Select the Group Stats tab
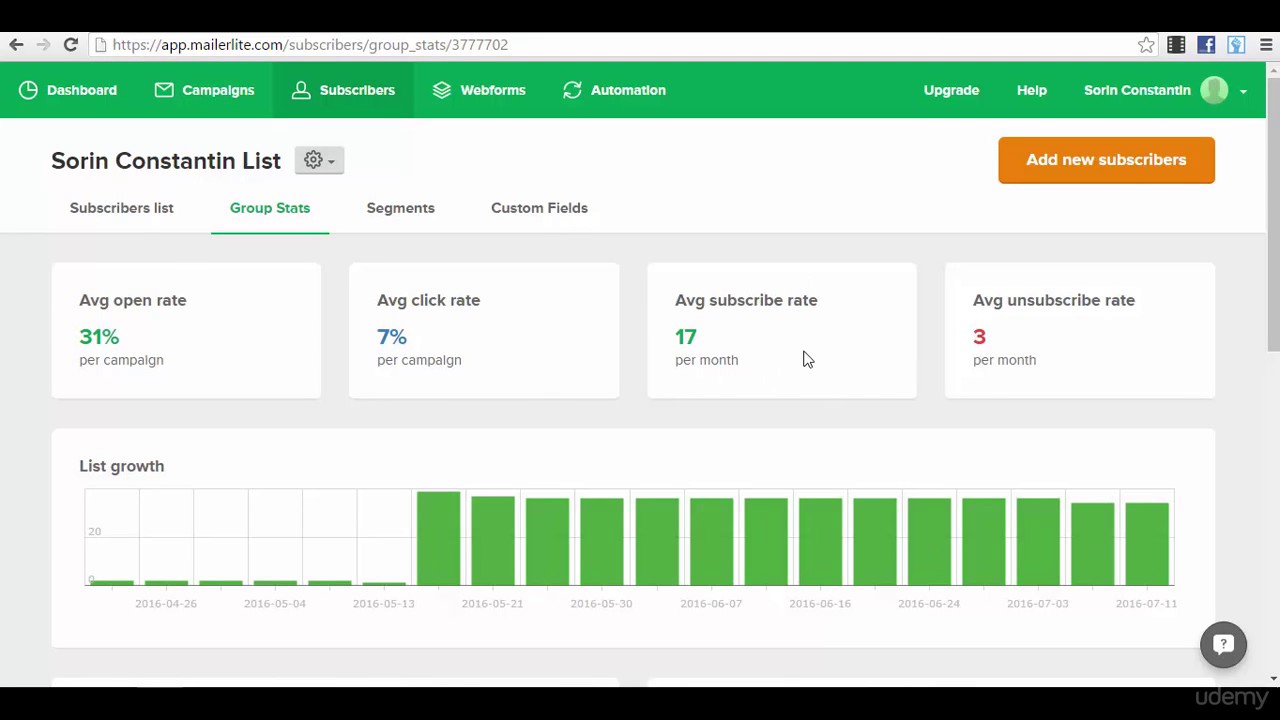1280x720 pixels. [270, 208]
